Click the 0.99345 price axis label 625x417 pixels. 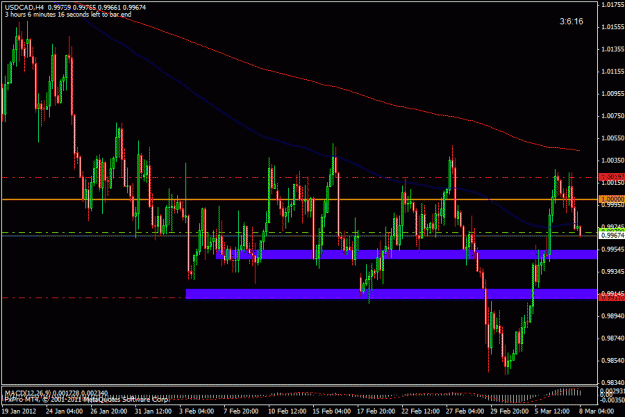click(613, 272)
